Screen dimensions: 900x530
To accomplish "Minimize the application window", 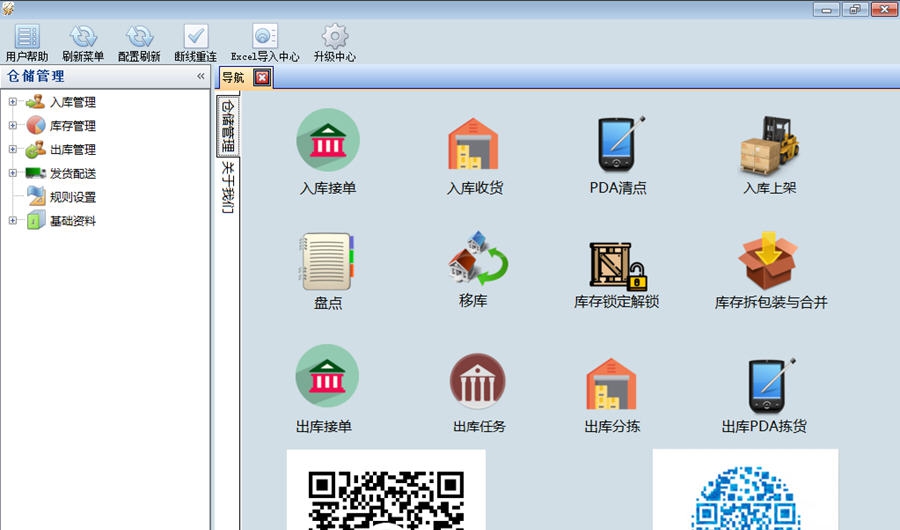I will point(827,9).
